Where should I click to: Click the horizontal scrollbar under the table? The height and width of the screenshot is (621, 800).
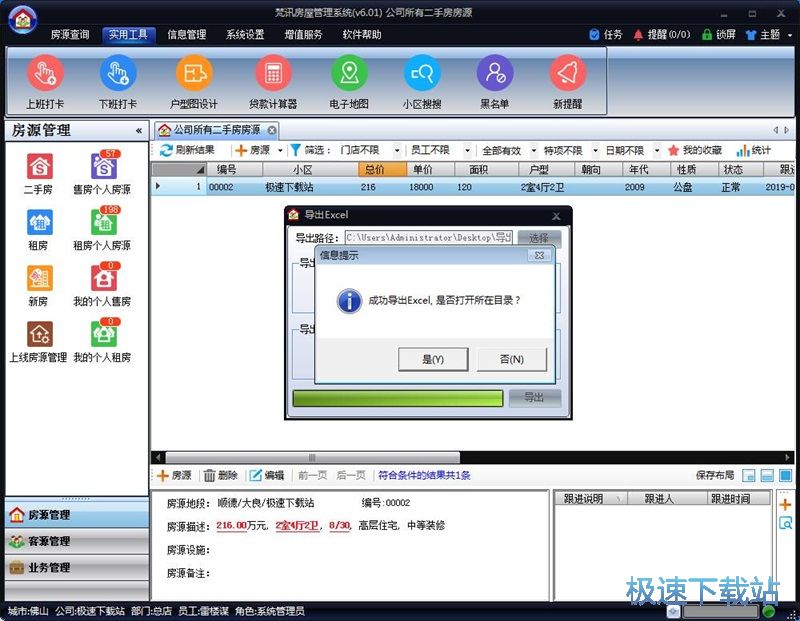coord(312,457)
